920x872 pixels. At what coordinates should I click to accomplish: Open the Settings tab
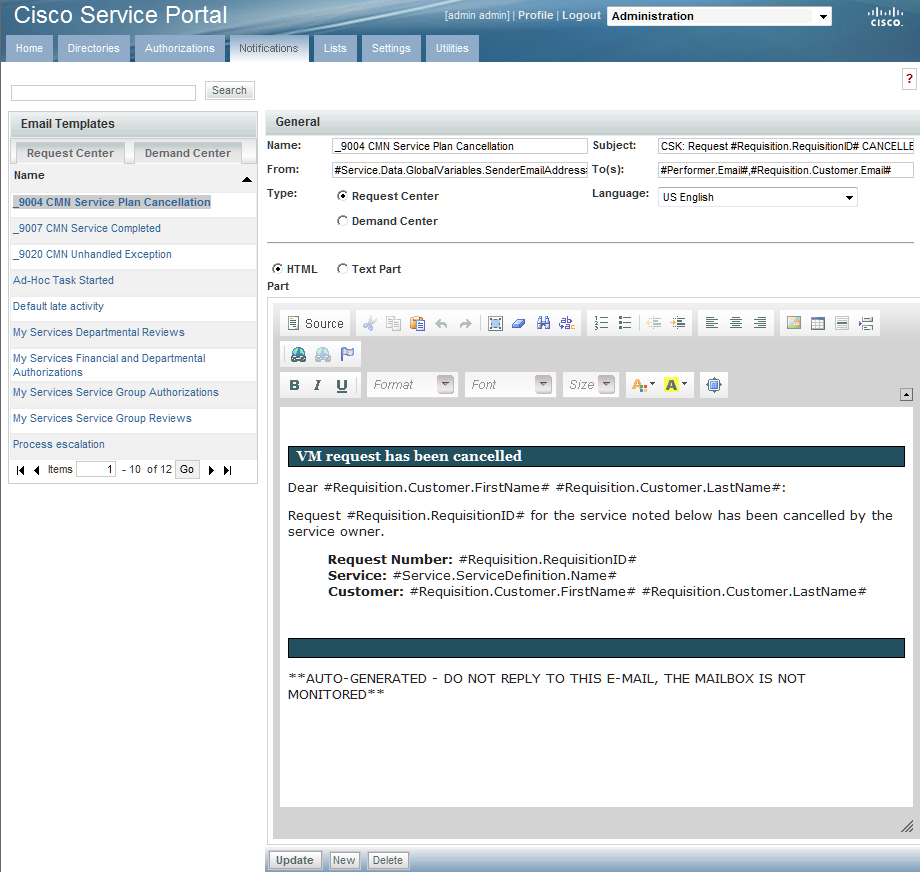(x=391, y=48)
